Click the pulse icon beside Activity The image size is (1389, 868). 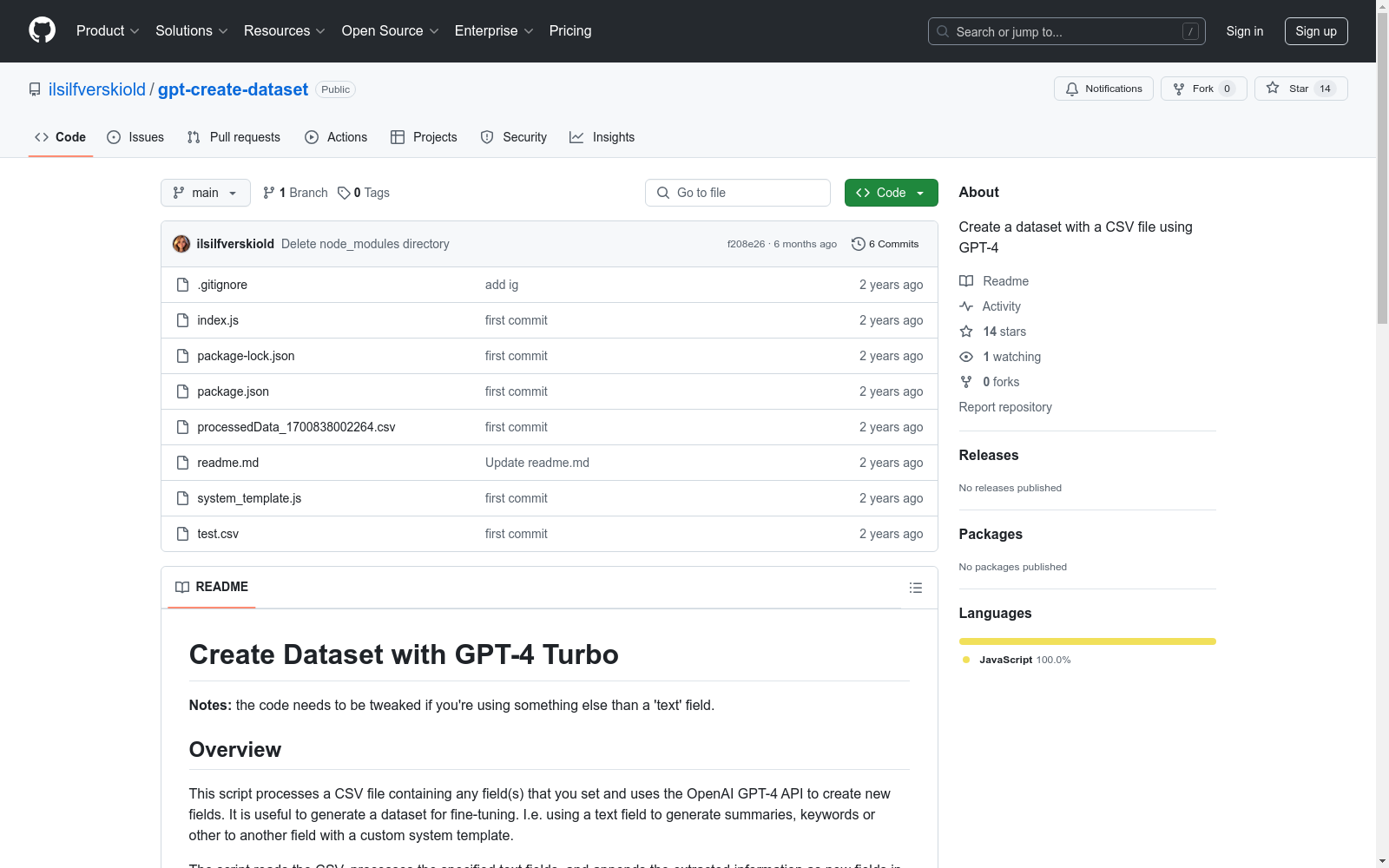(966, 306)
